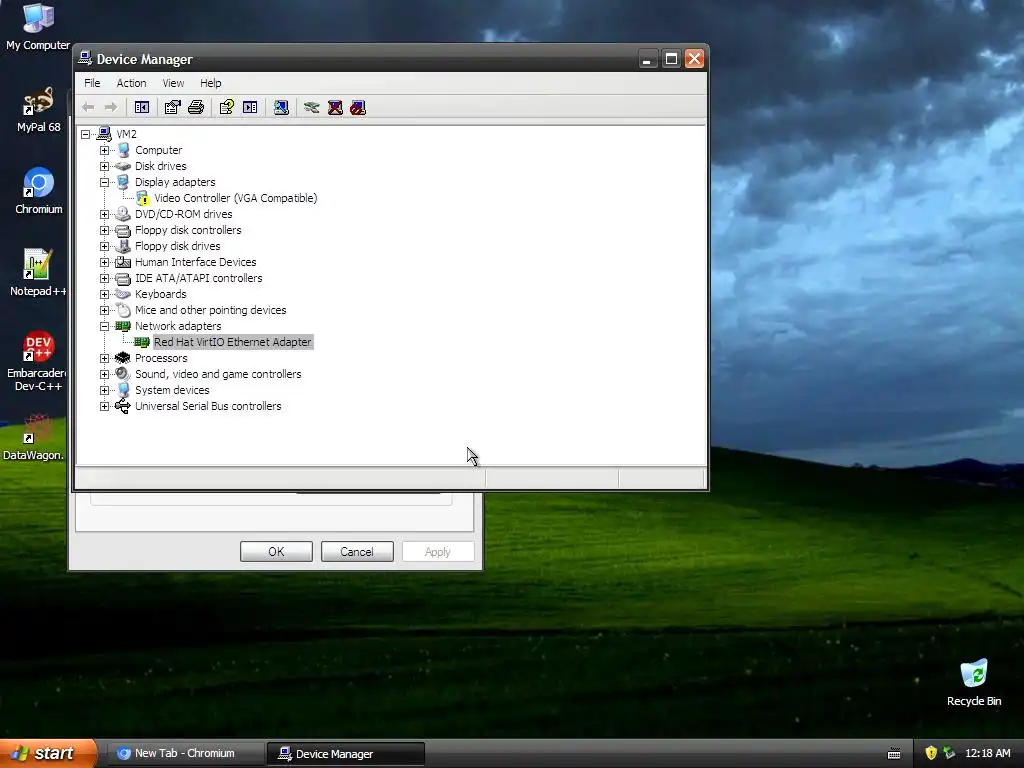The image size is (1024, 768).
Task: Switch to New Tab - Chromium taskbar button
Action: 185,753
